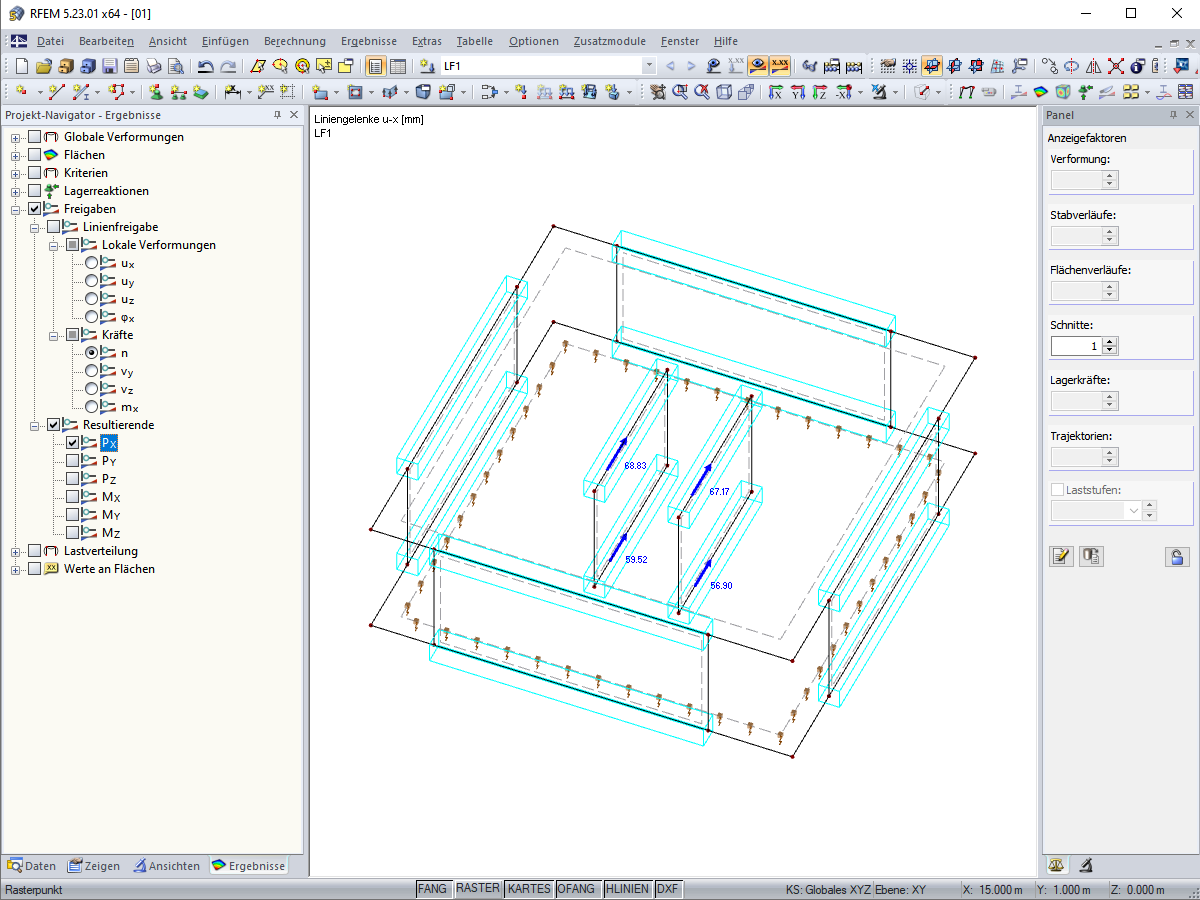Switch to the Daten navigator tab

coord(32,866)
